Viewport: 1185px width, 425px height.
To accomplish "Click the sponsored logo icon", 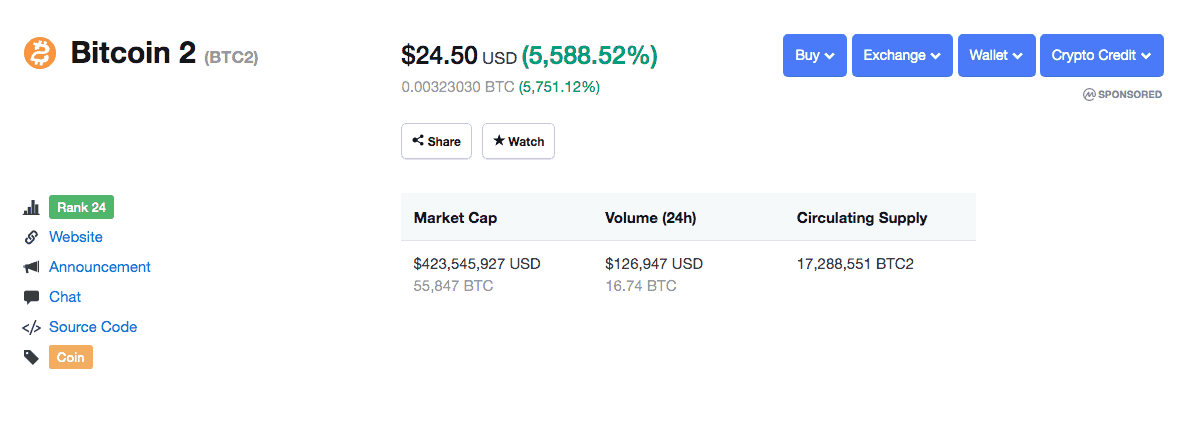I will click(1089, 94).
